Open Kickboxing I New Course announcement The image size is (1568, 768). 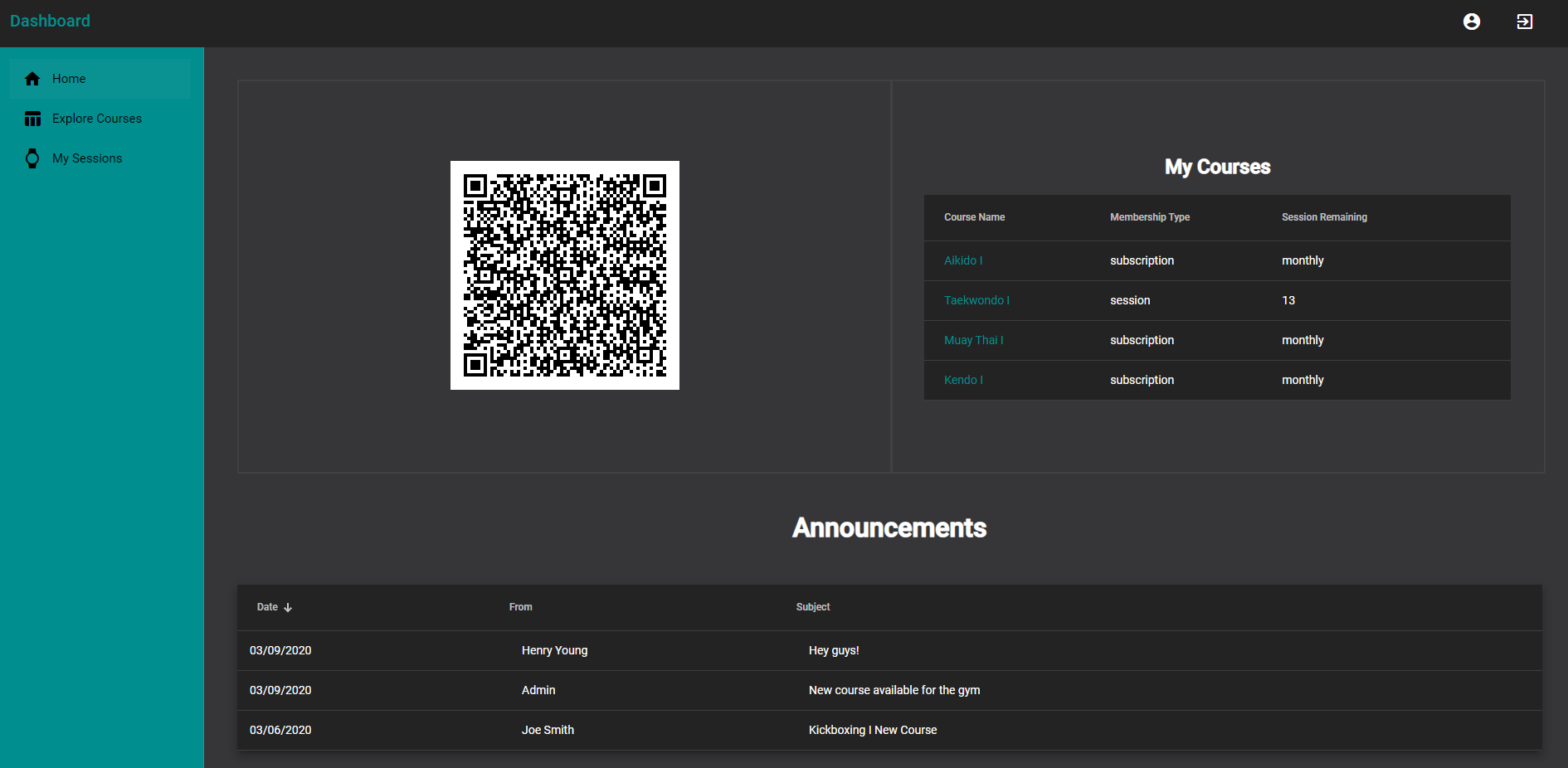coord(872,730)
